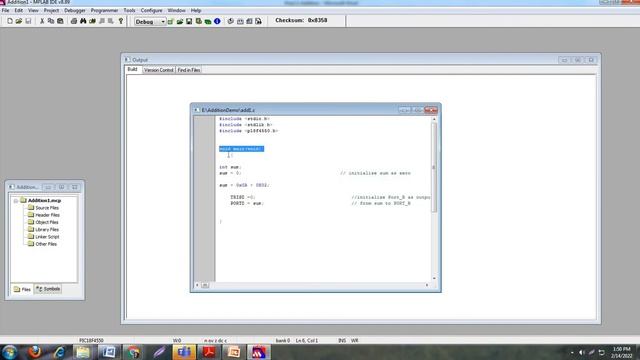The height and width of the screenshot is (360, 640).
Task: Click the editor vertical scrollbar down arrow
Action: (x=434, y=278)
